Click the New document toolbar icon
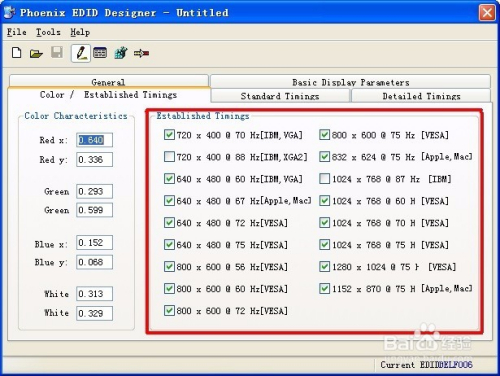Viewport: 500px width, 376px height. tap(16, 53)
